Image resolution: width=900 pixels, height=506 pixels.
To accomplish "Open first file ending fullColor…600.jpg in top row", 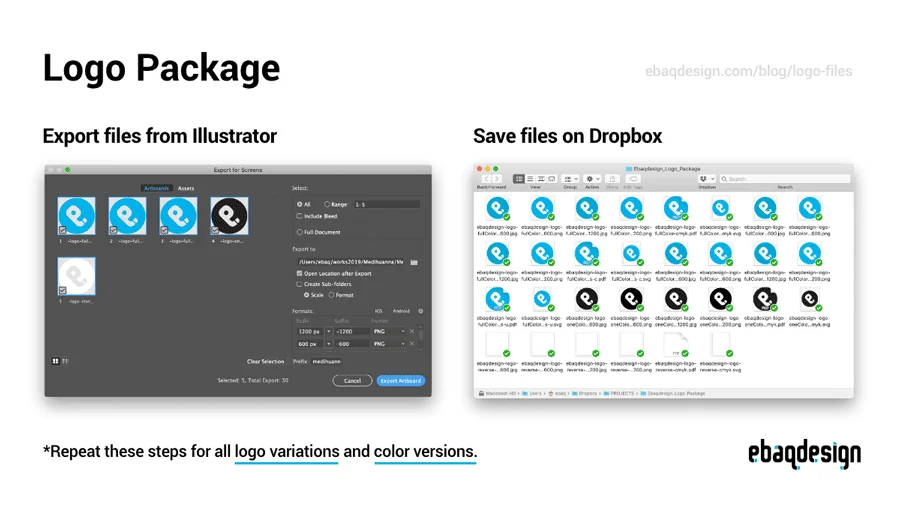I will [497, 209].
